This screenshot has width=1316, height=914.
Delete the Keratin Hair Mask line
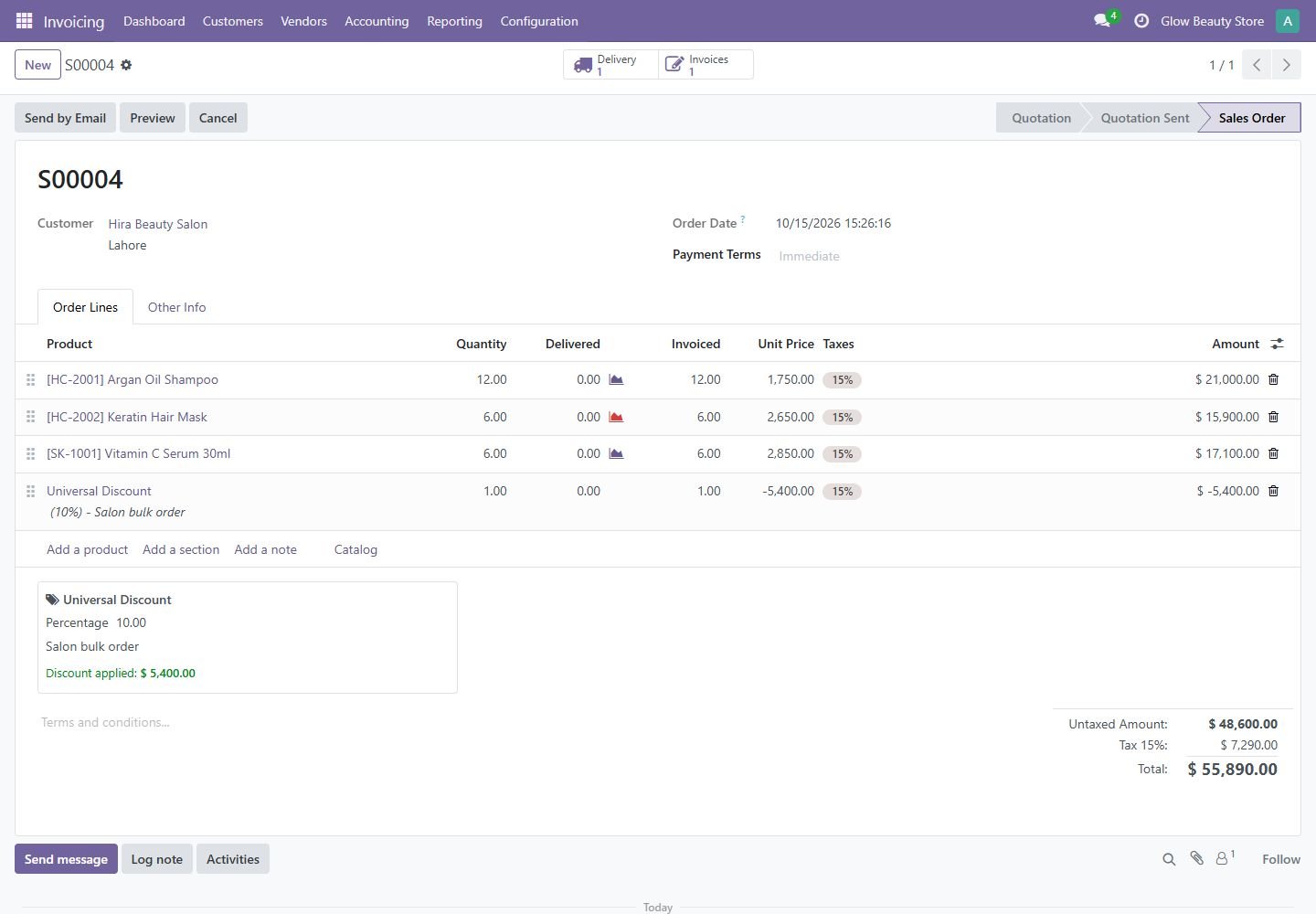click(1273, 417)
